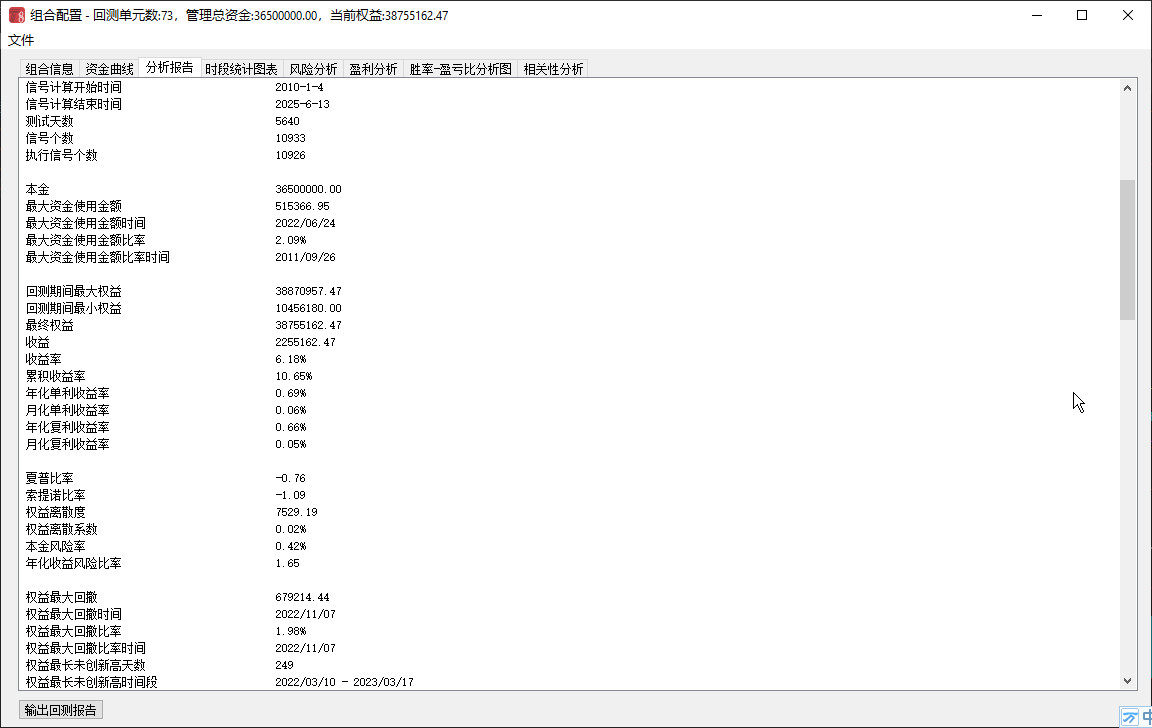Image resolution: width=1152 pixels, height=728 pixels.
Task: Select the 分析报告 tab
Action: click(170, 68)
